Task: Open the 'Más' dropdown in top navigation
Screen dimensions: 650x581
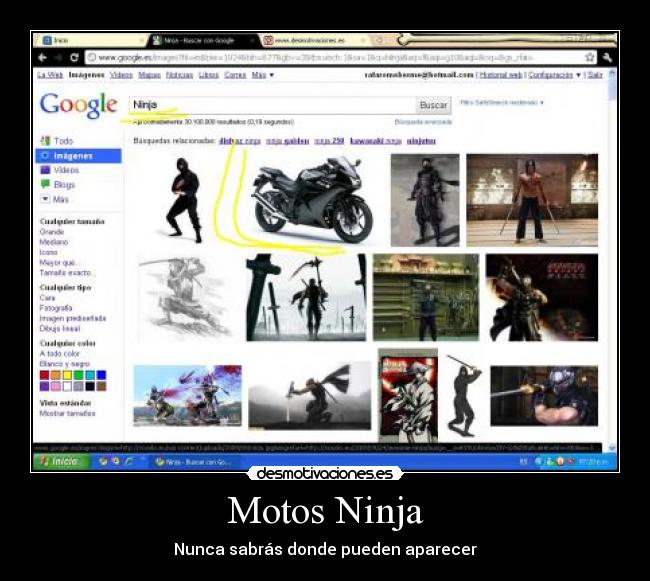Action: click(263, 75)
